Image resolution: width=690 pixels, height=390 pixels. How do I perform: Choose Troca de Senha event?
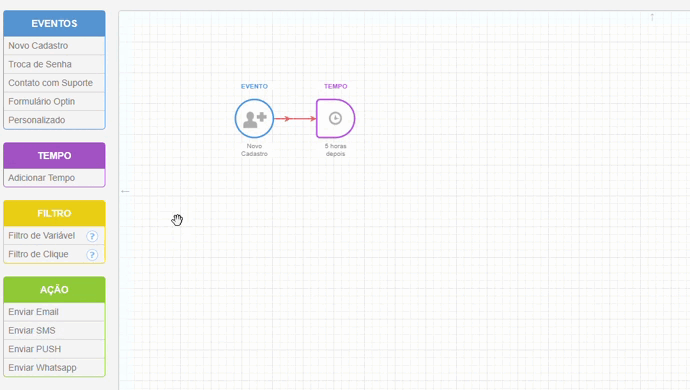[54, 64]
